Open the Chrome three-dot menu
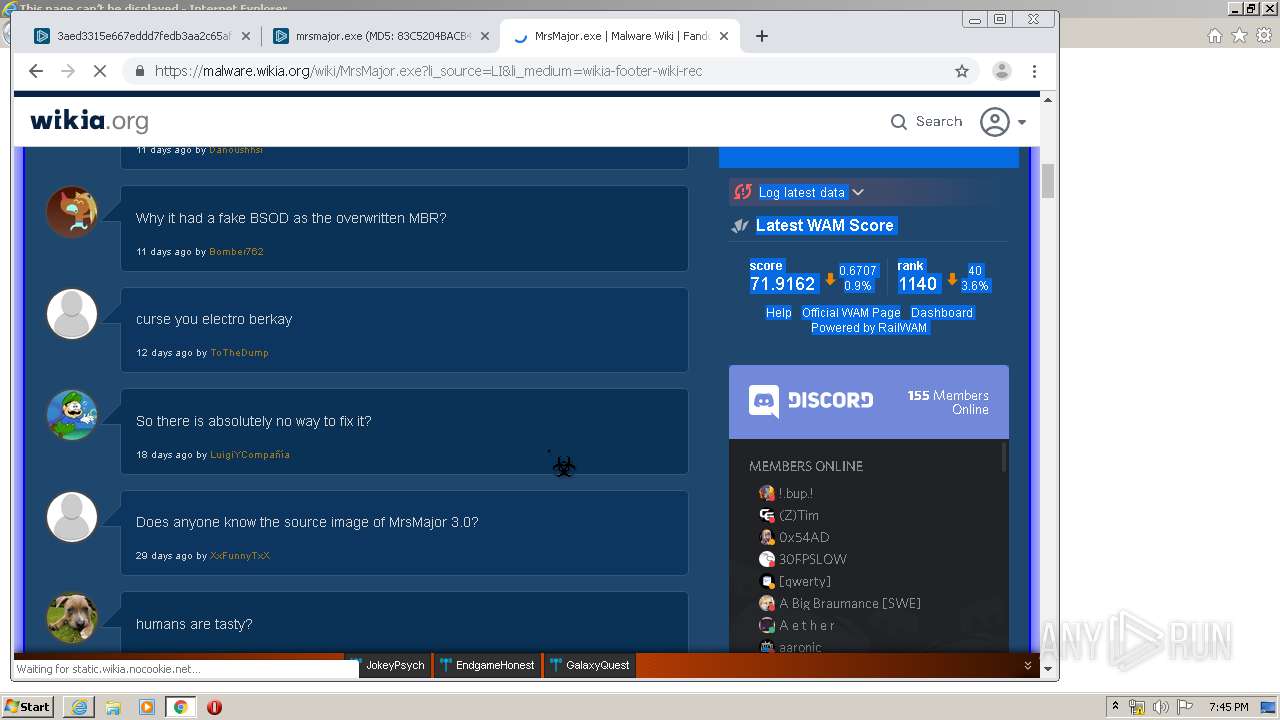Screen dimensions: 1280x720 [x=1035, y=71]
